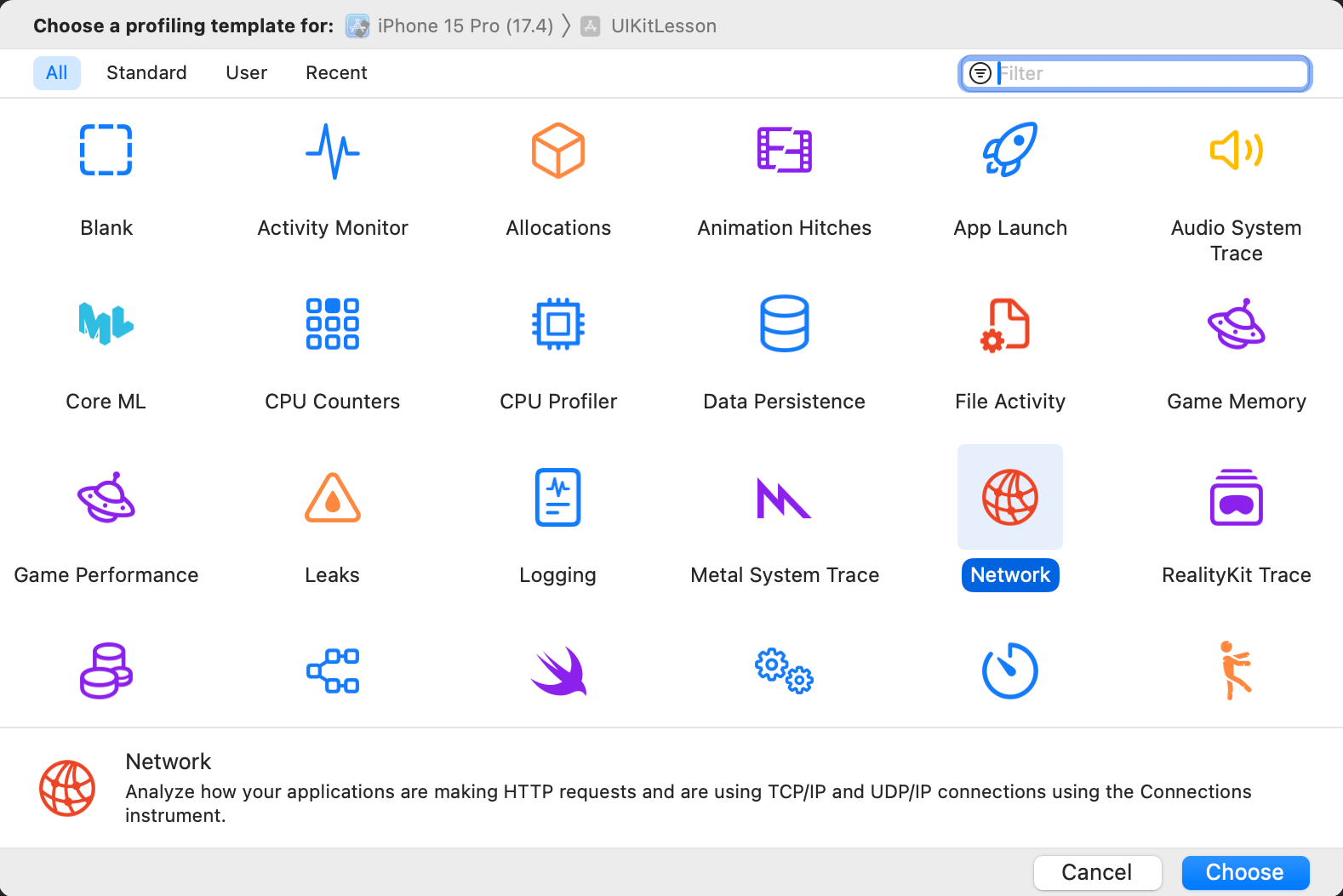1343x896 pixels.
Task: Choose the Logging document icon
Action: point(558,497)
